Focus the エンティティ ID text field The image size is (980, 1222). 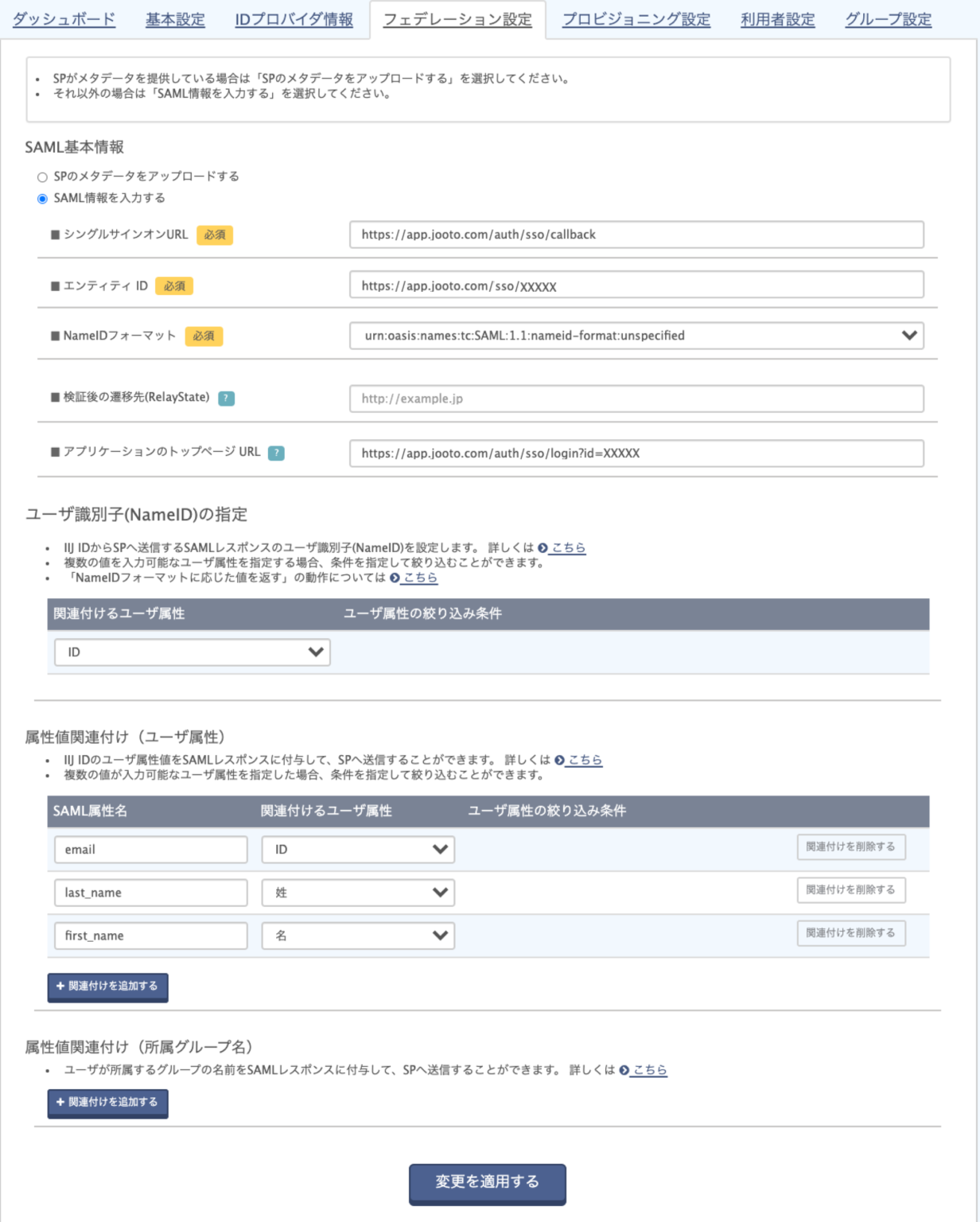[636, 286]
